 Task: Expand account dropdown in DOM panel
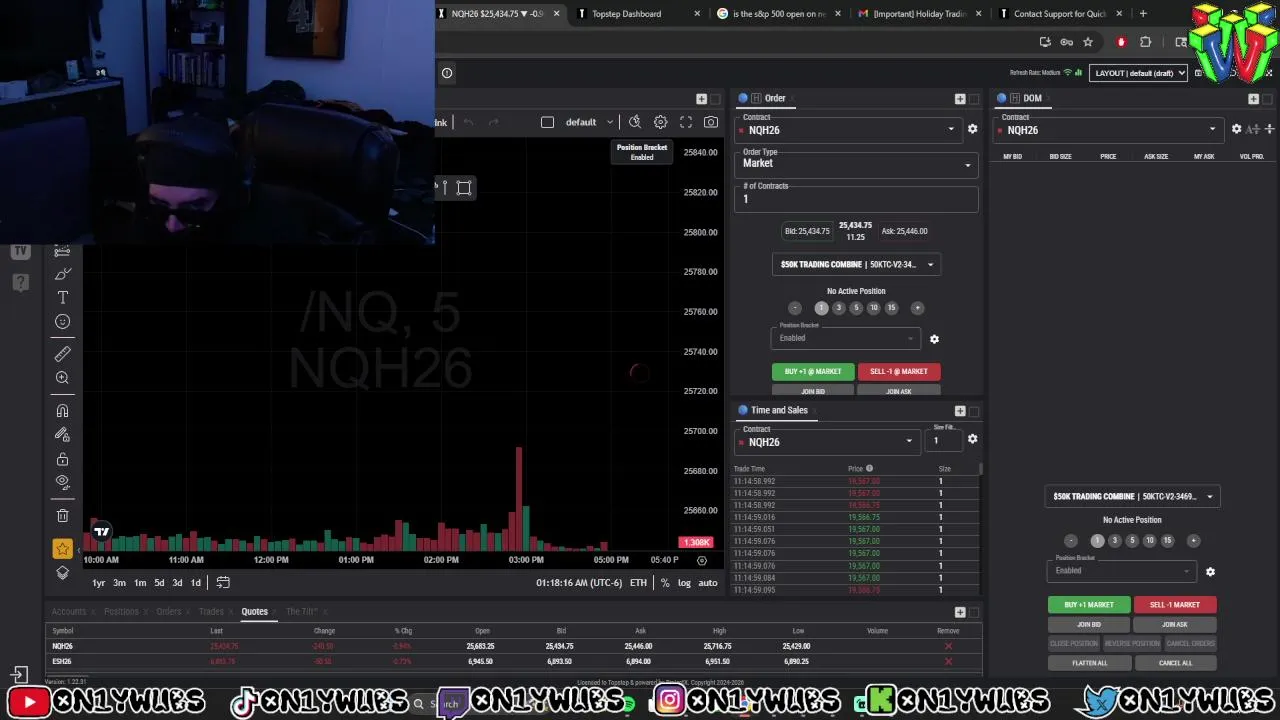coord(1132,497)
